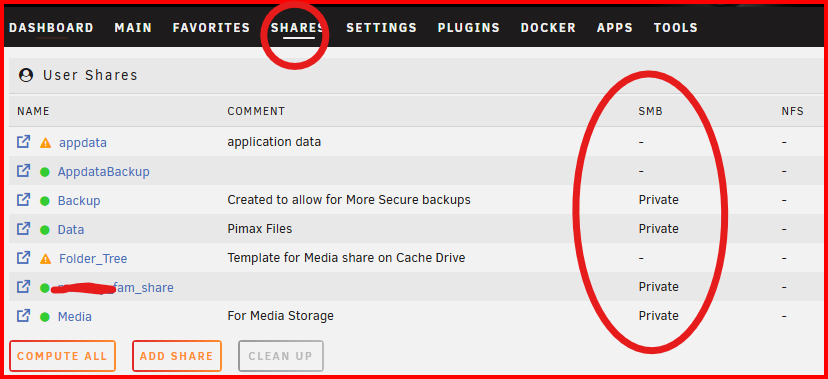Viewport: 828px width, 379px height.
Task: Go to the Plugins tab
Action: click(x=468, y=27)
